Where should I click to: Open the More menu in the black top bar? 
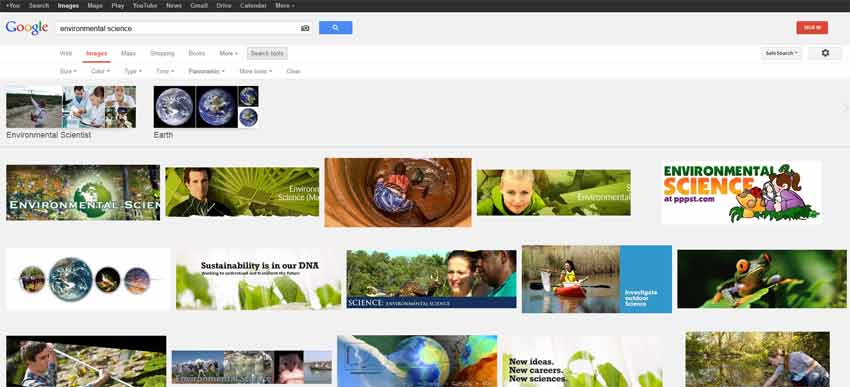pyautogui.click(x=285, y=5)
